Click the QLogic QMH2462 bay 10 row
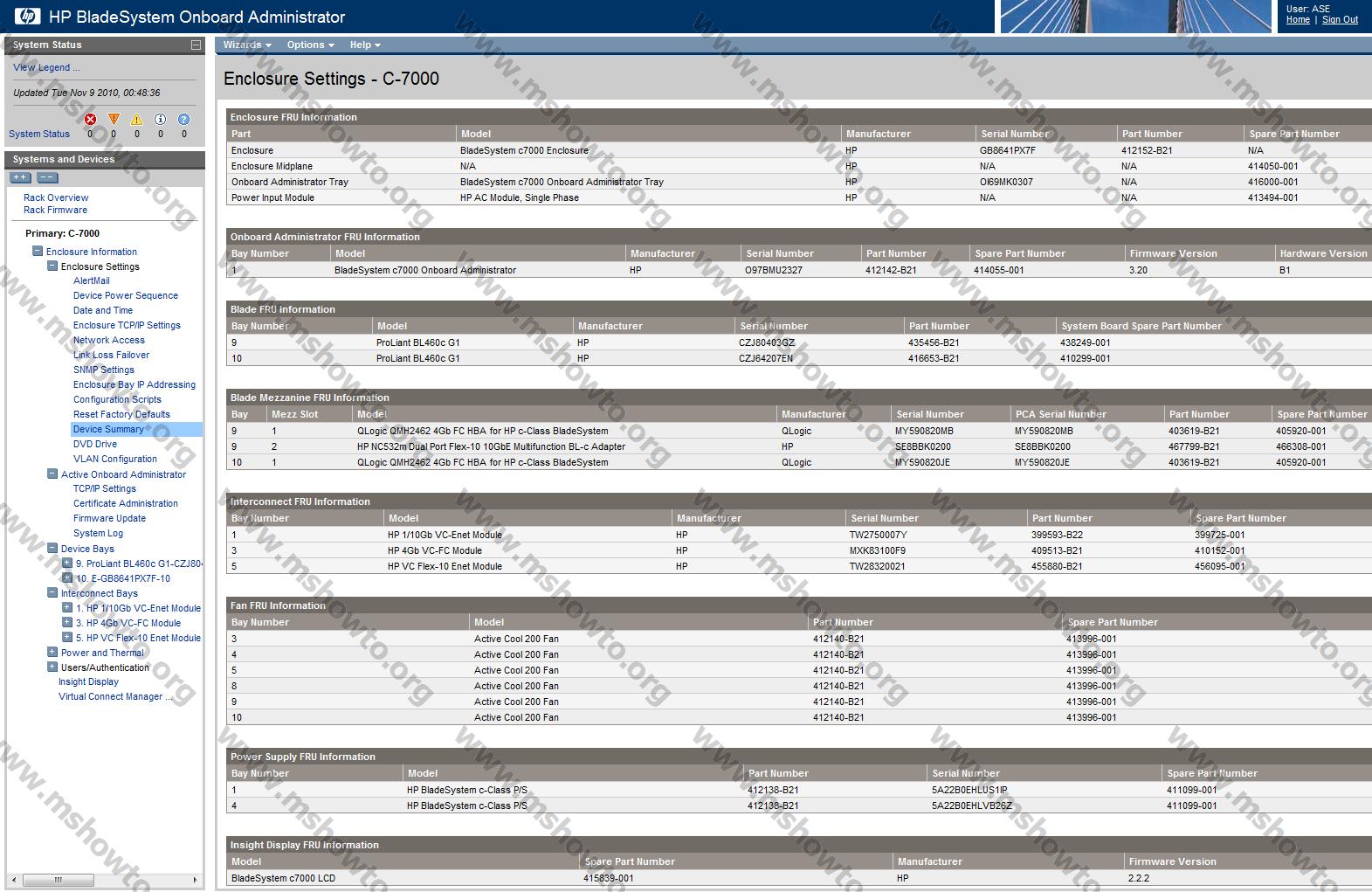This screenshot has height=892, width=1372. pos(798,462)
